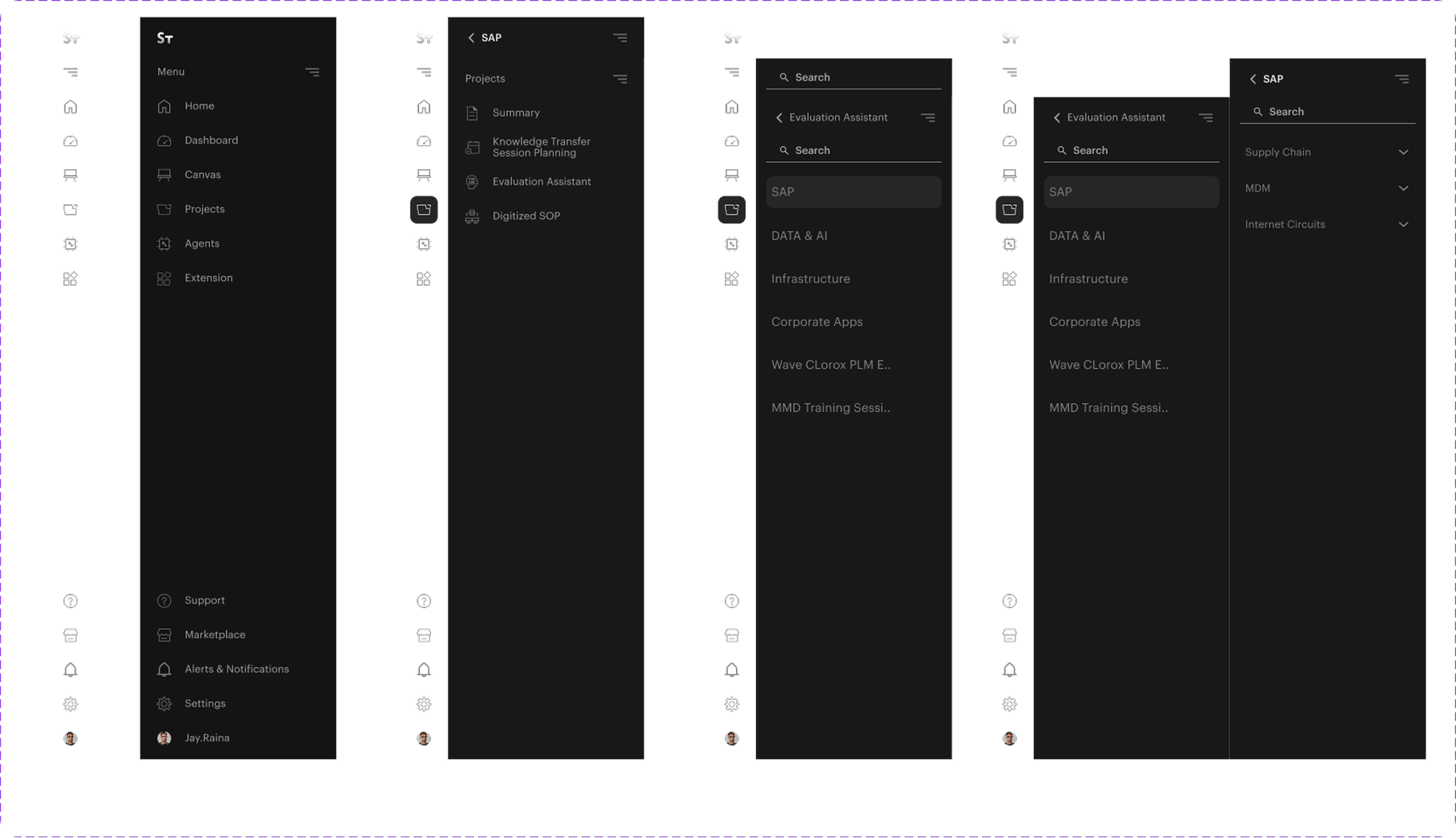Click the Dashboard gauge icon in the Menu panel

click(x=164, y=140)
